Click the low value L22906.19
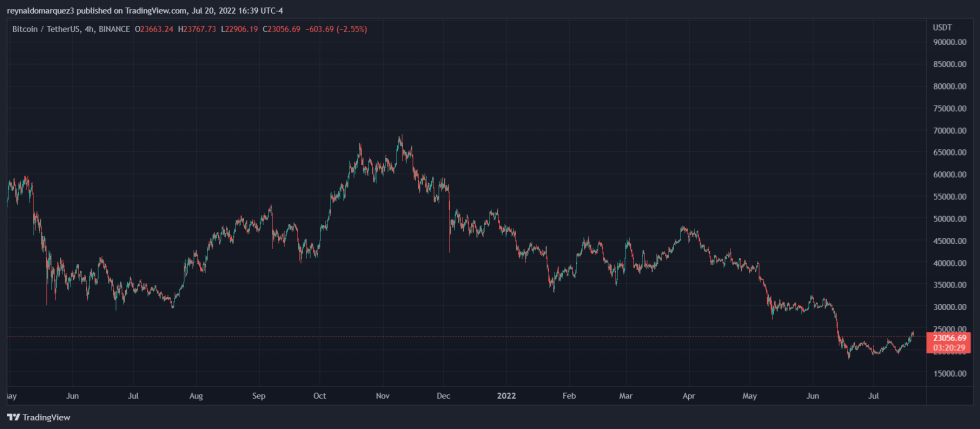 (240, 29)
